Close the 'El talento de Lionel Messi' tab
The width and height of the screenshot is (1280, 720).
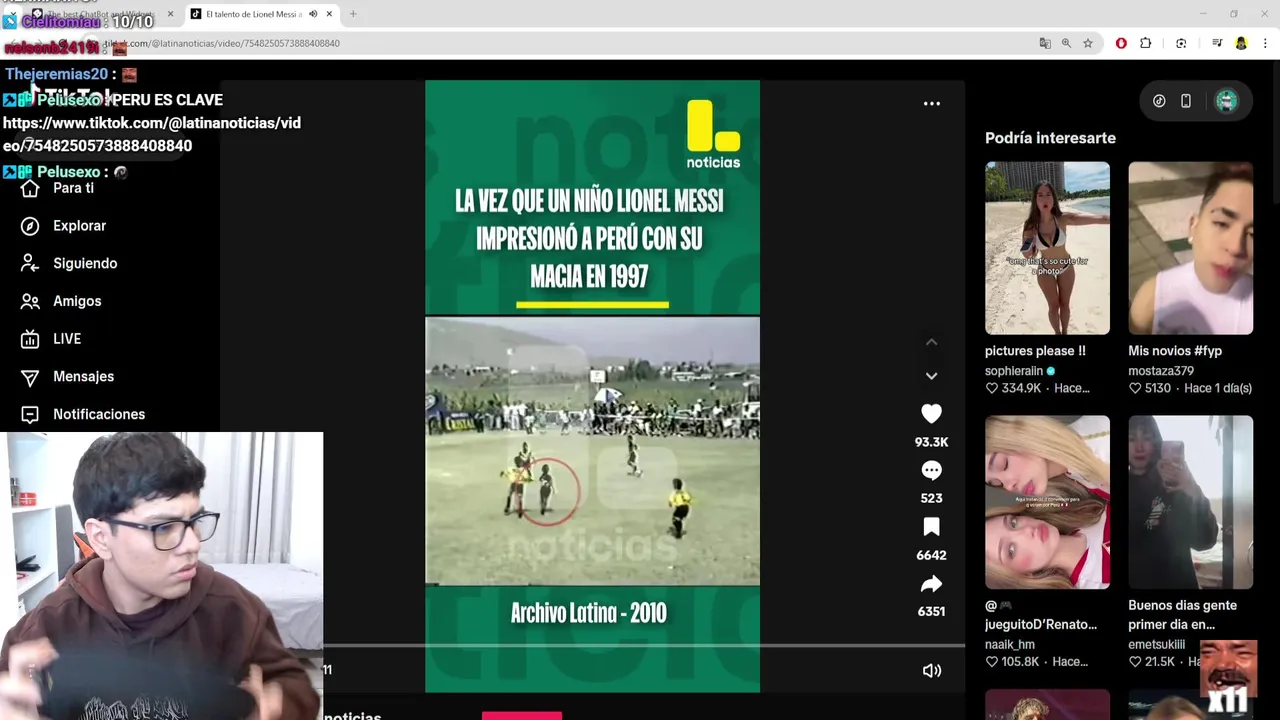[329, 14]
